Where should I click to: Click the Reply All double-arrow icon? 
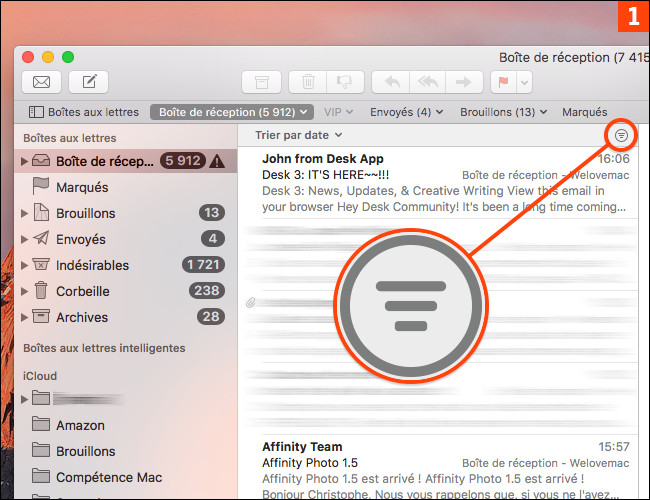coord(428,82)
